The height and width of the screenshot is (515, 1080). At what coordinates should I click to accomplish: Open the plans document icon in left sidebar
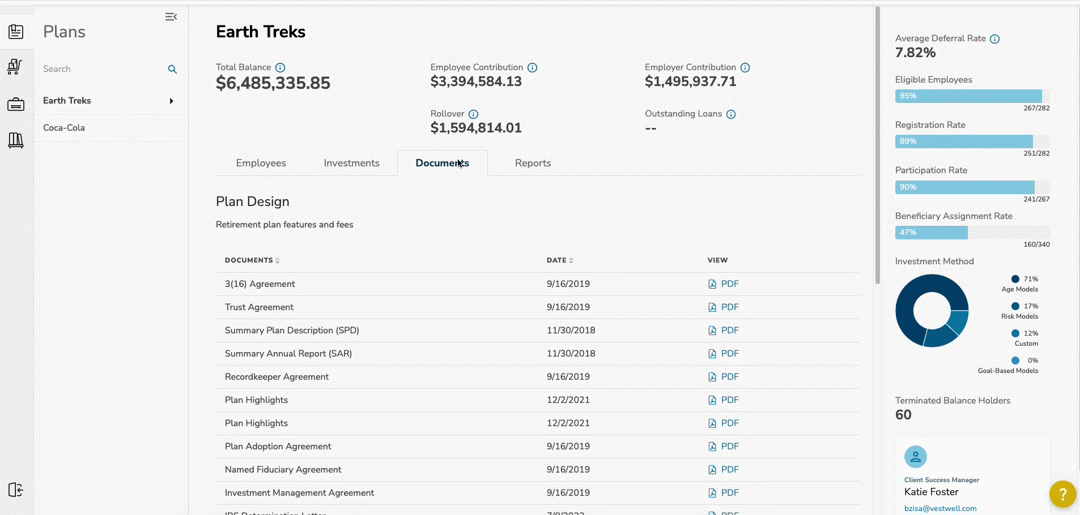16,32
